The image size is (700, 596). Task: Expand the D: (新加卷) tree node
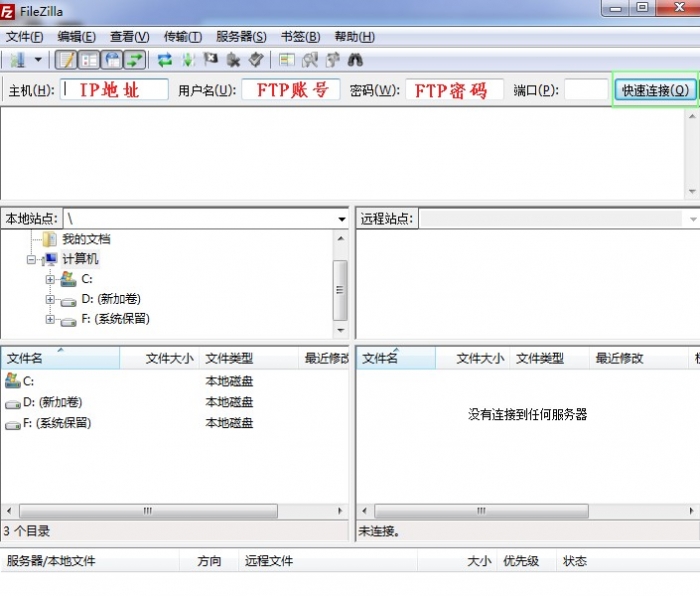tap(50, 300)
